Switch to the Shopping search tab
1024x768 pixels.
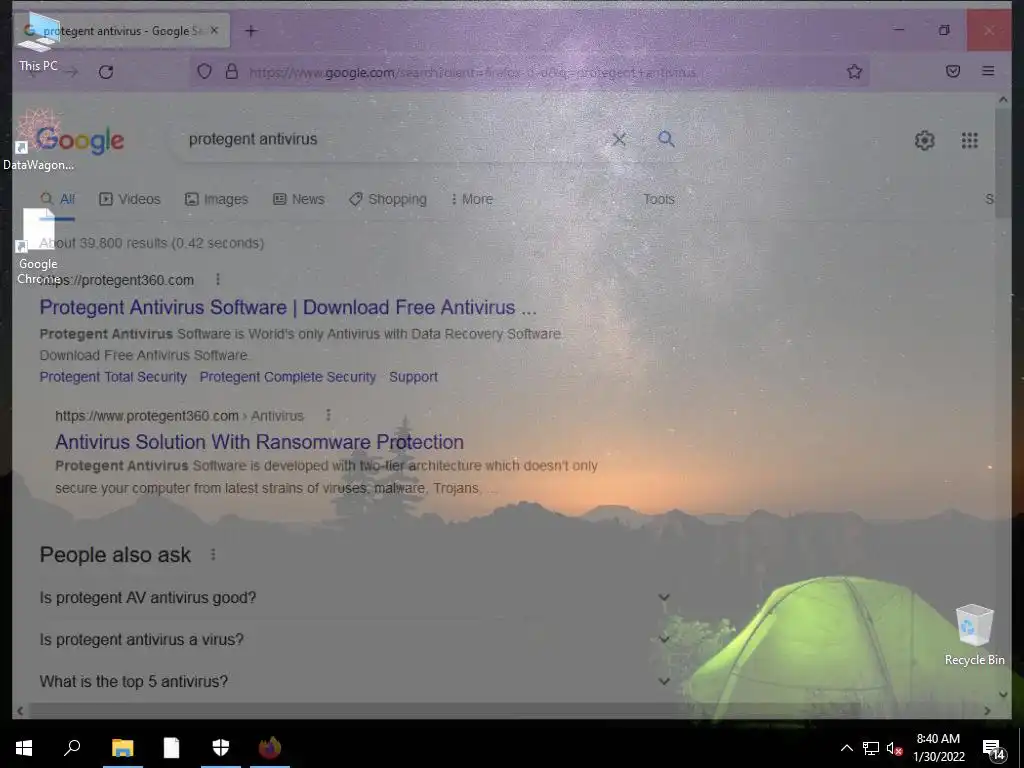(x=388, y=199)
